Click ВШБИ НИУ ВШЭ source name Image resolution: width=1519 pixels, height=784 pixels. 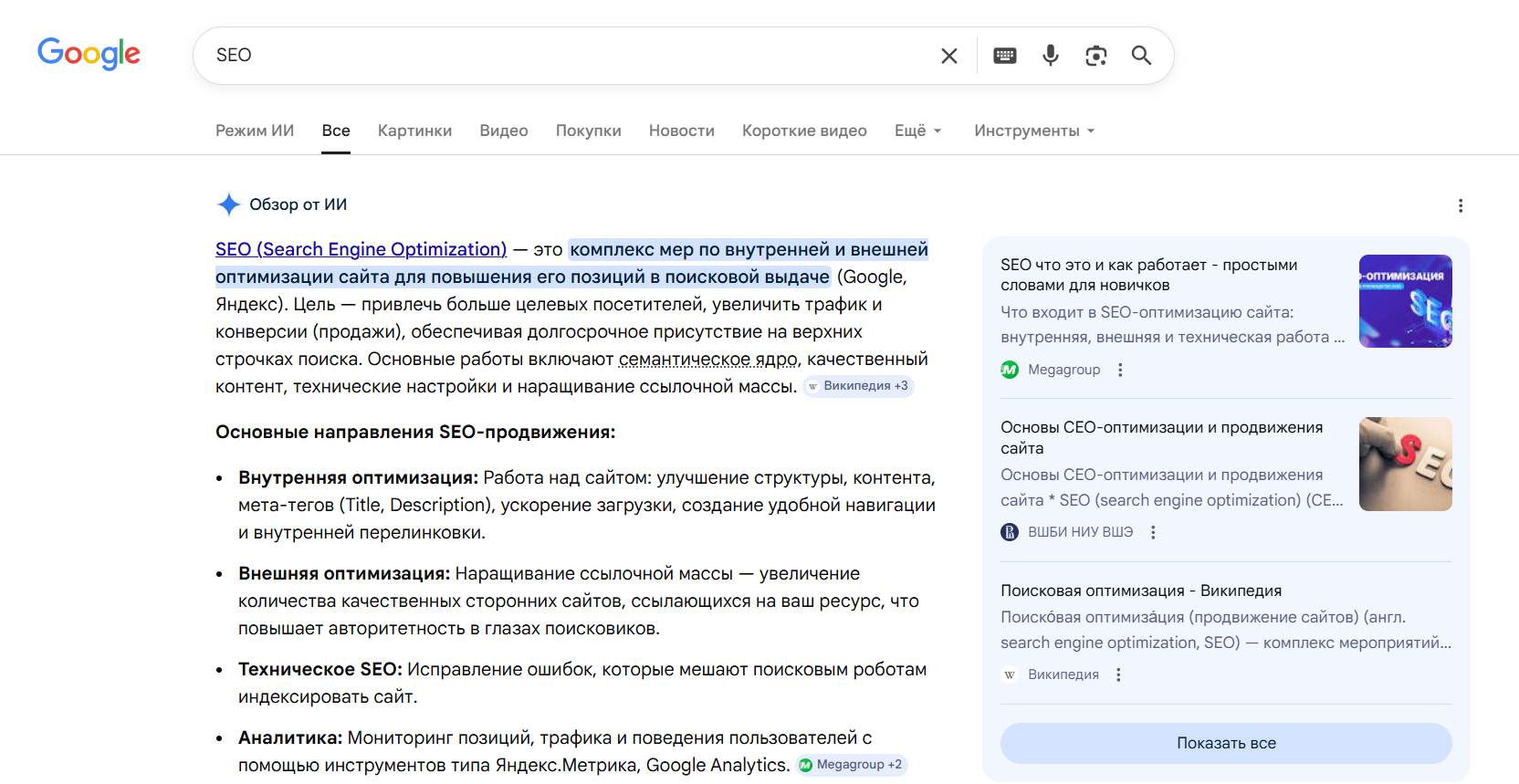click(1081, 532)
